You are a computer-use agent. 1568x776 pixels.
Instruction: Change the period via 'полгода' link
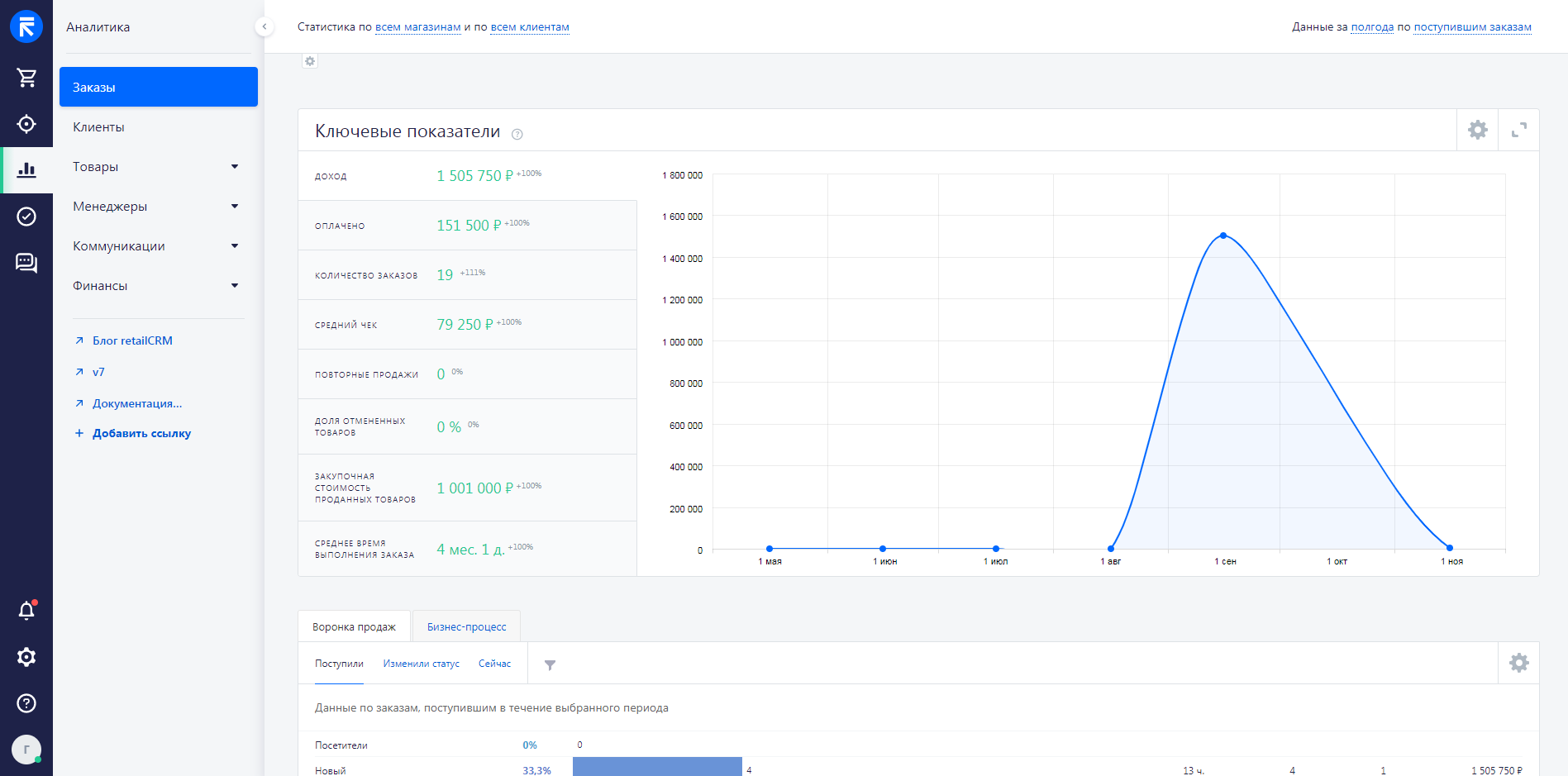coord(1372,27)
